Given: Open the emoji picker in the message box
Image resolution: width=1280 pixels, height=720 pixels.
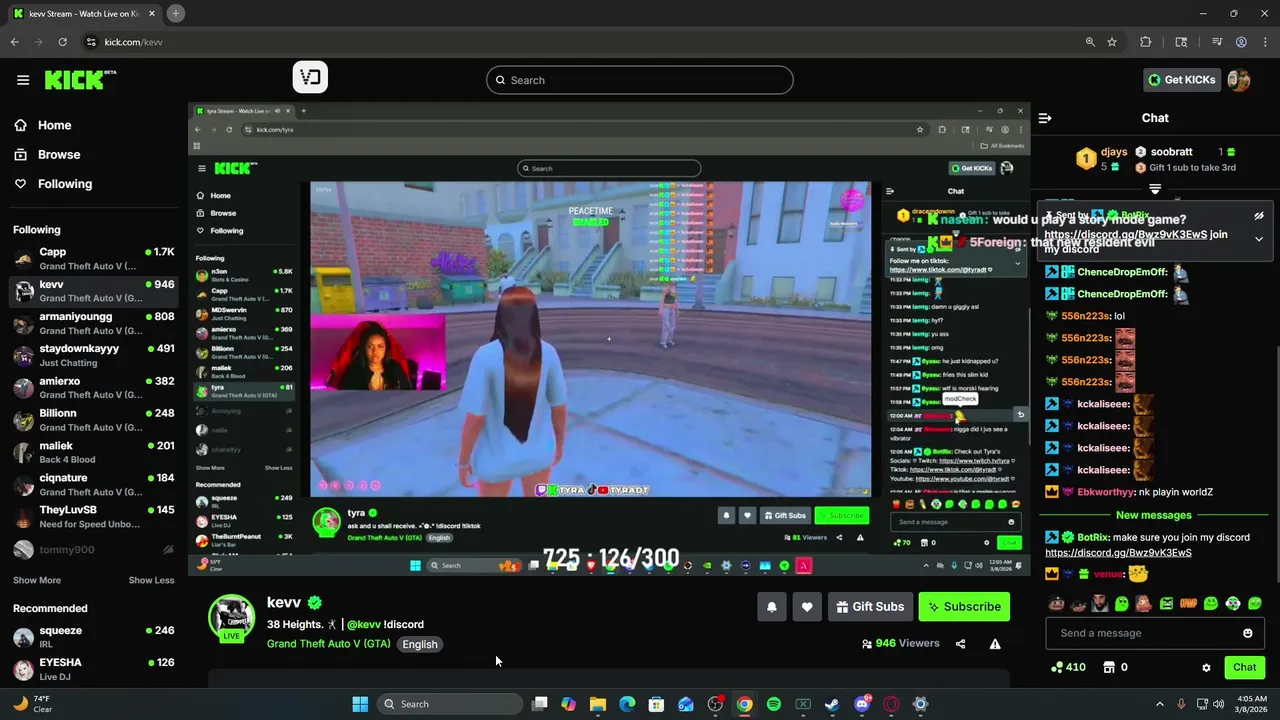Looking at the screenshot, I should coord(1247,633).
